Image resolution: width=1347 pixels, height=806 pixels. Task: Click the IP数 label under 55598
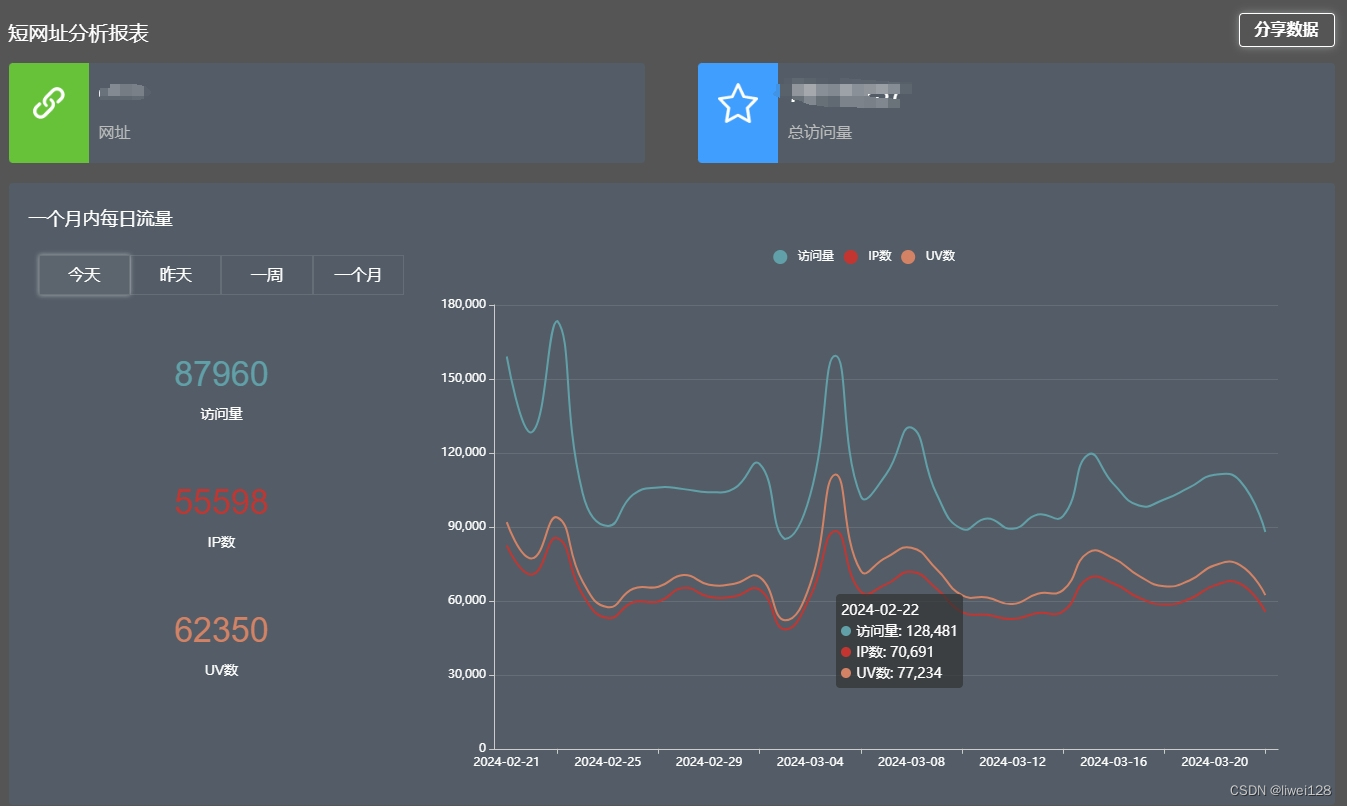point(221,542)
